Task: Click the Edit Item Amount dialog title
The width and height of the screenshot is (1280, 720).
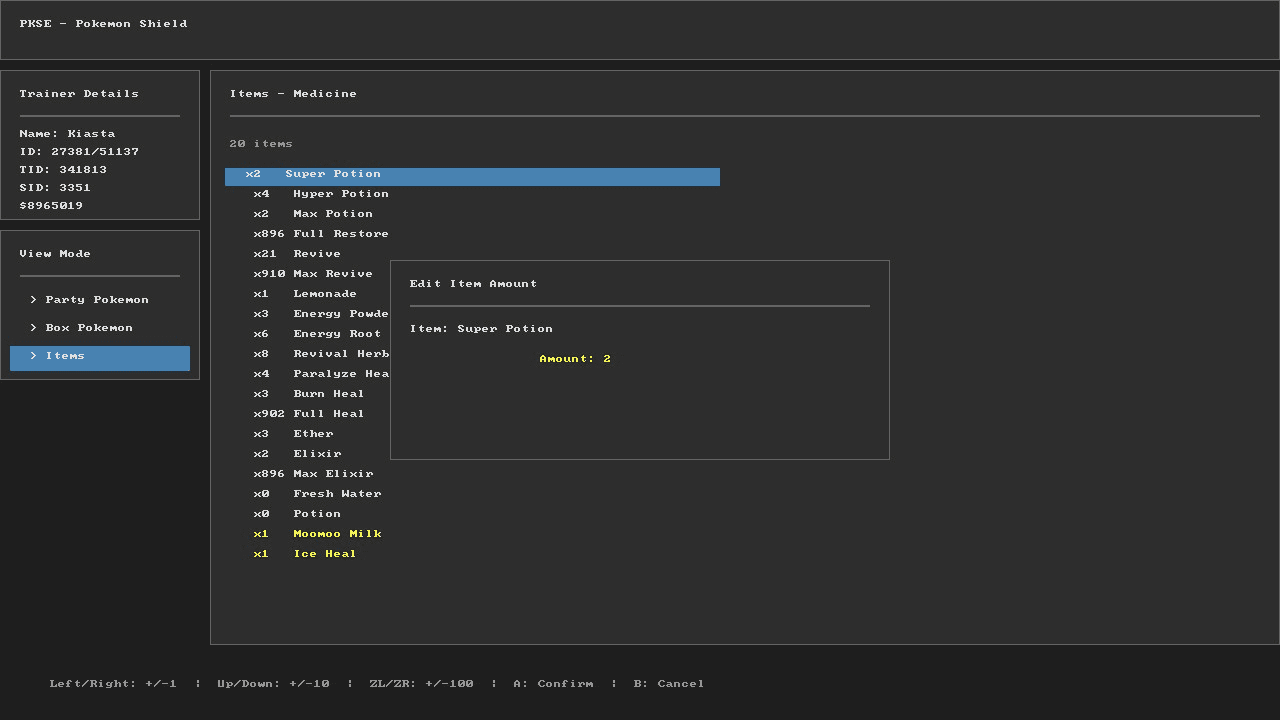Action: click(x=473, y=284)
